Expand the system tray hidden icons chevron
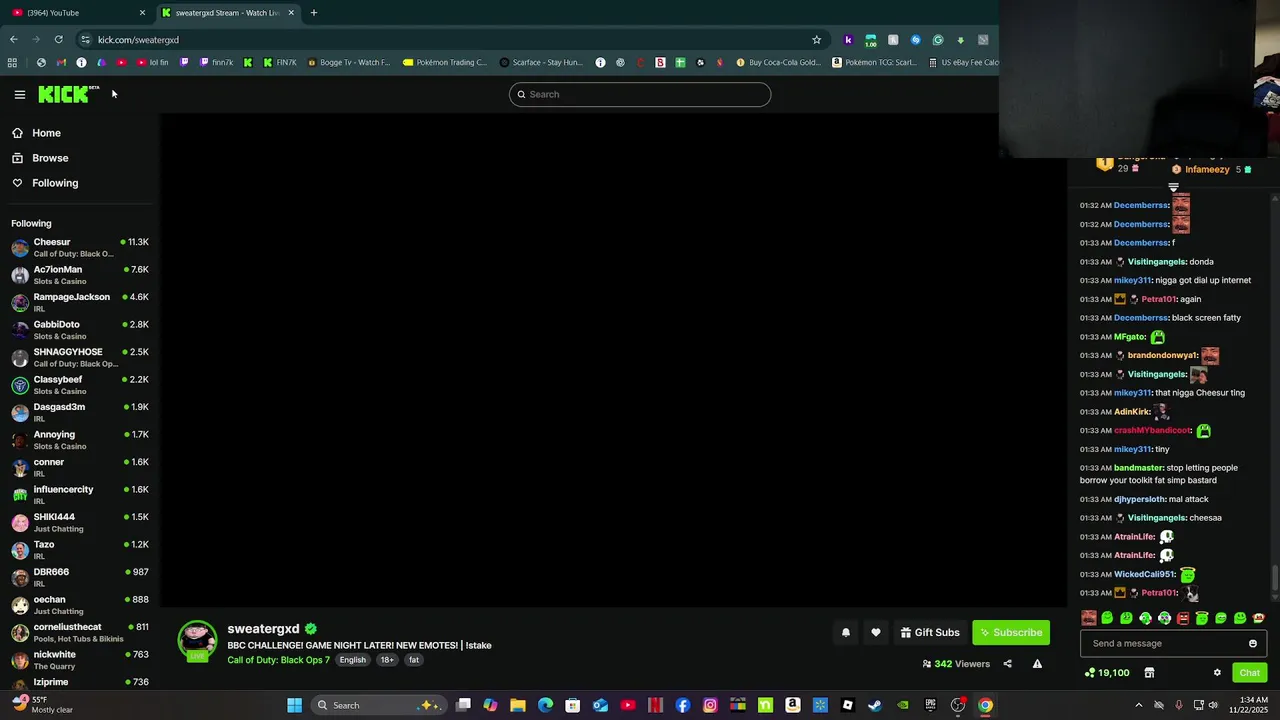 (x=1138, y=705)
